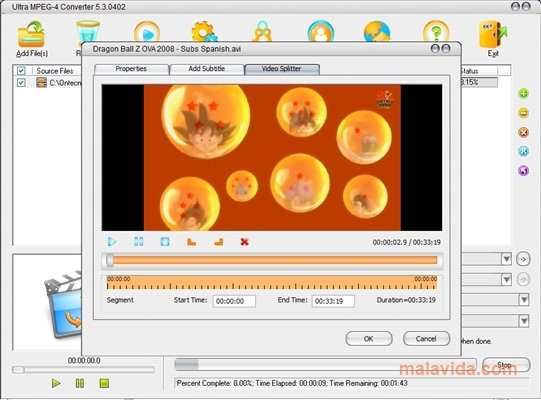Expand the second dropdown in main window

tap(506, 279)
